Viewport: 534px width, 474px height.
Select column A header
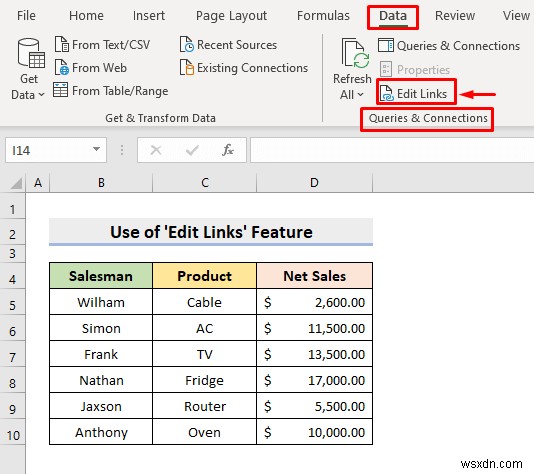coord(38,183)
